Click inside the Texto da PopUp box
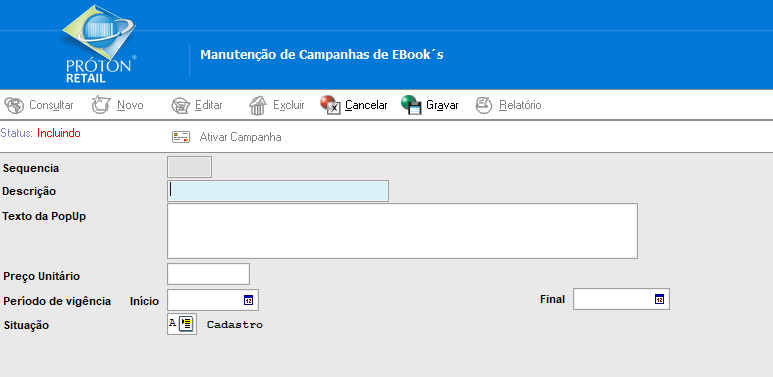773x377 pixels. [x=402, y=231]
